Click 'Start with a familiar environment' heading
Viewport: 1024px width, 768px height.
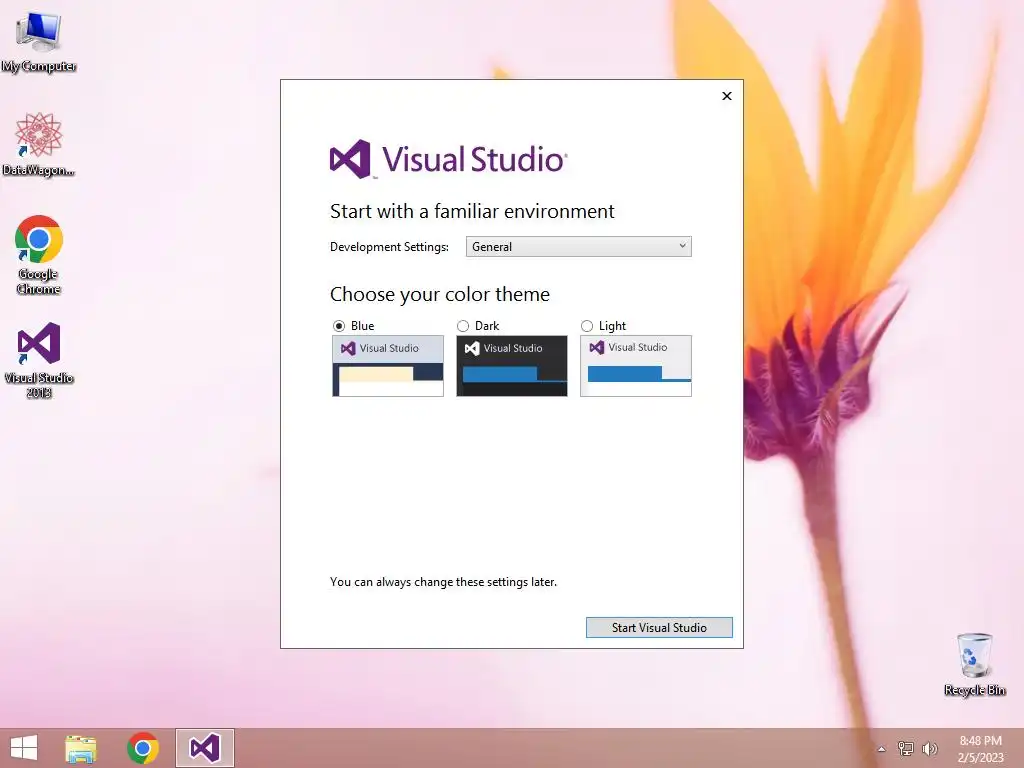(x=472, y=212)
